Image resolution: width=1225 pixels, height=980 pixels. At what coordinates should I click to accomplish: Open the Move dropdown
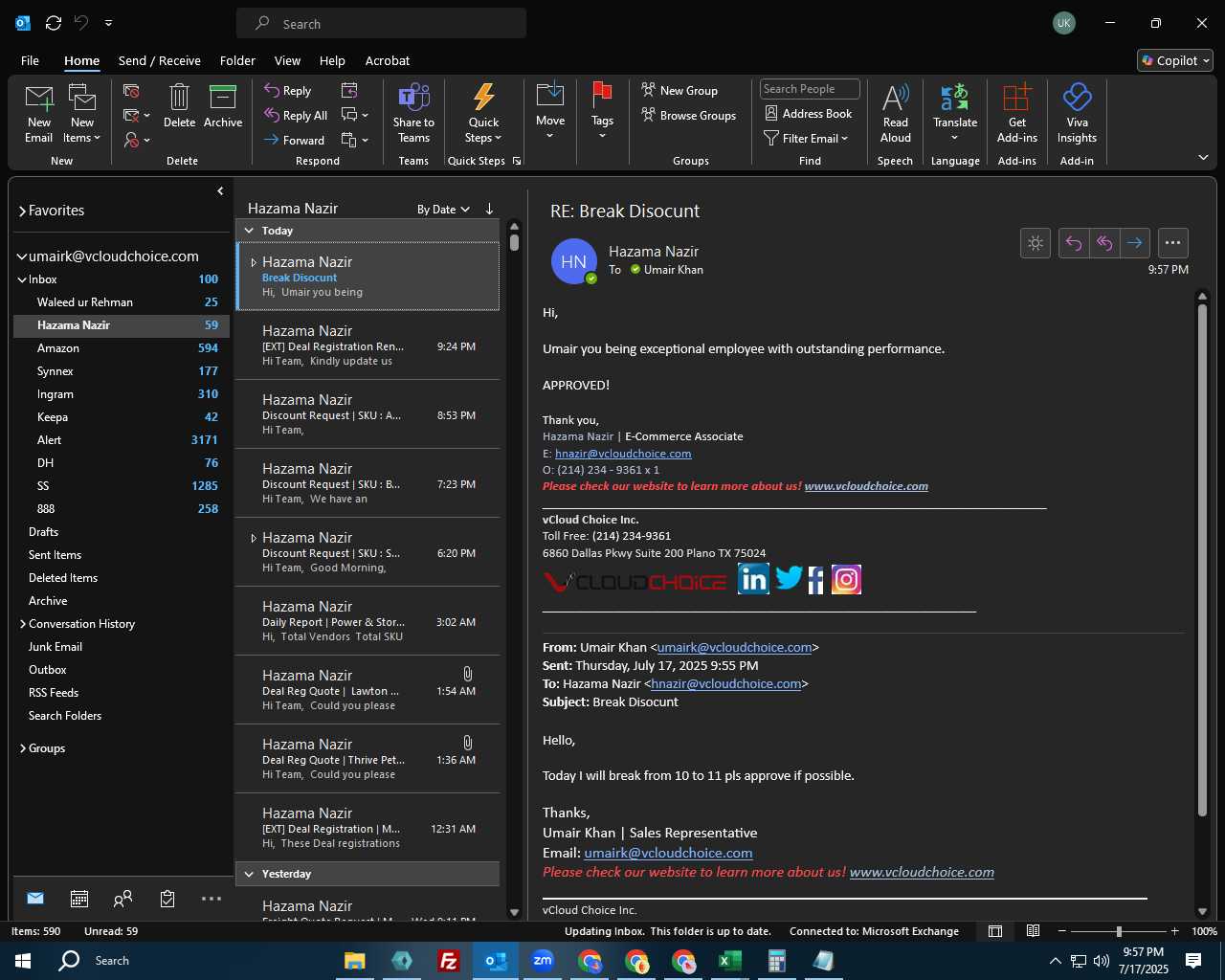coord(550,111)
